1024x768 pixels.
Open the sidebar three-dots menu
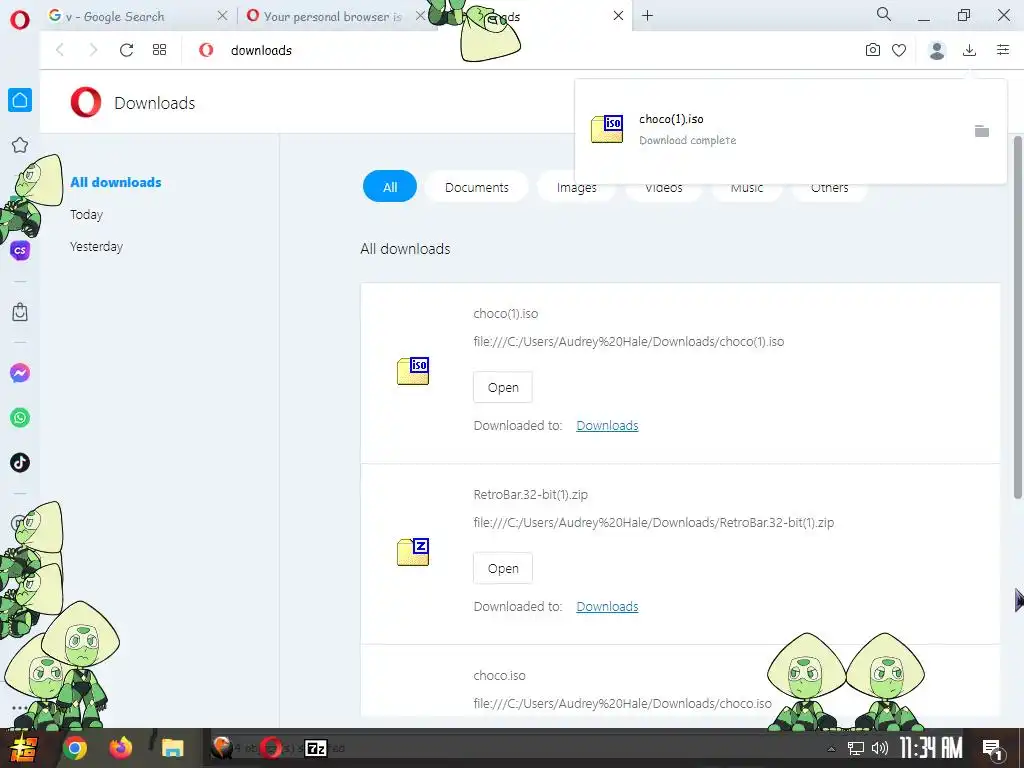20,707
